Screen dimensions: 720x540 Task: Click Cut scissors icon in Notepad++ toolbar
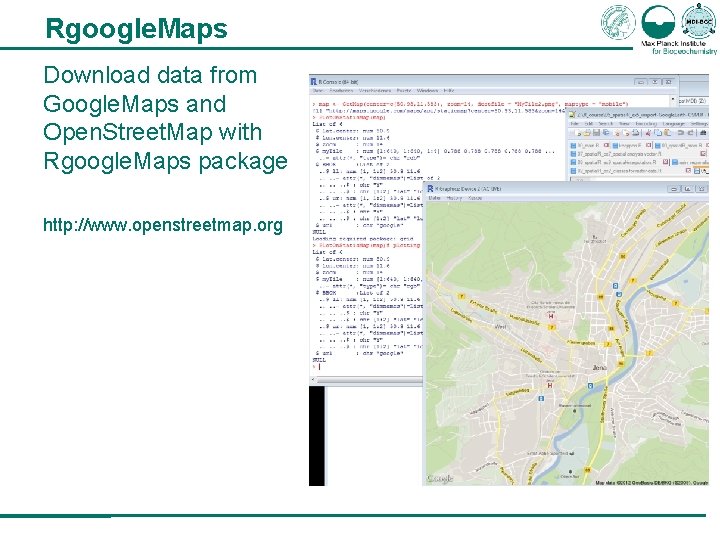tap(648, 133)
